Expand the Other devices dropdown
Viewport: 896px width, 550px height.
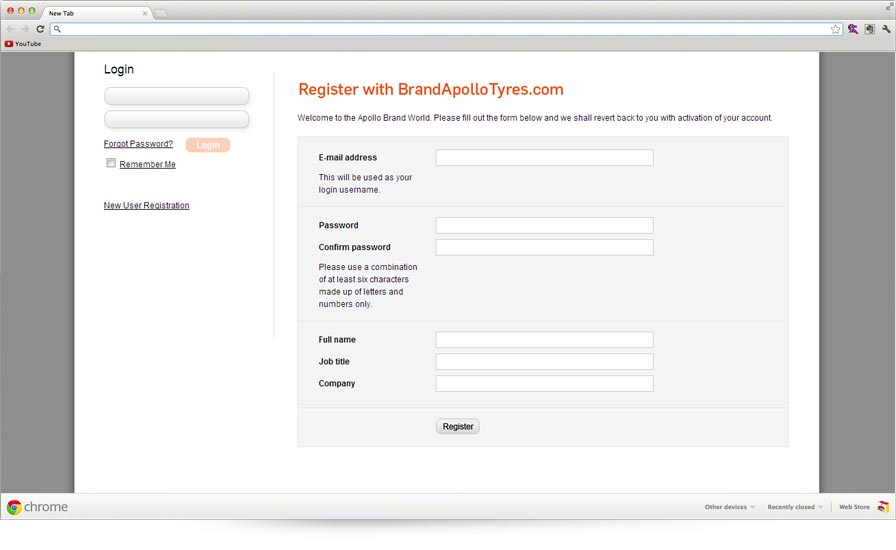(x=729, y=507)
